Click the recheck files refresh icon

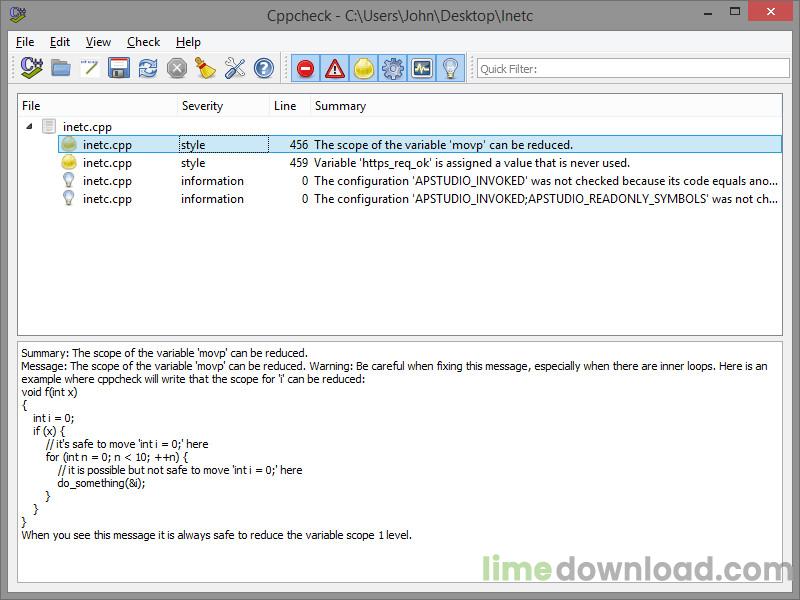click(148, 68)
